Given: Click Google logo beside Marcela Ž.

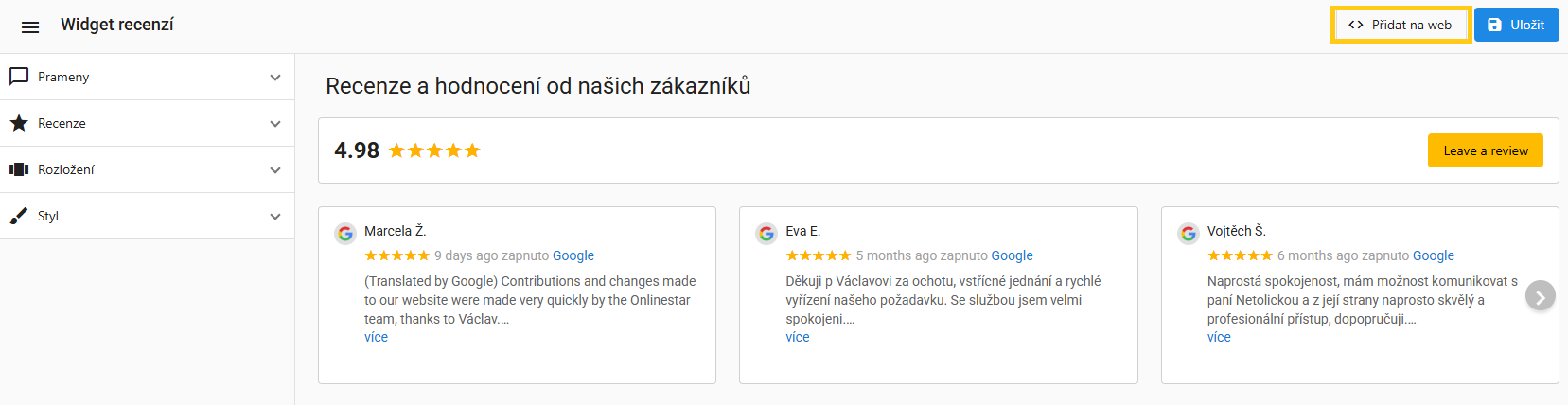Looking at the screenshot, I should (x=345, y=233).
